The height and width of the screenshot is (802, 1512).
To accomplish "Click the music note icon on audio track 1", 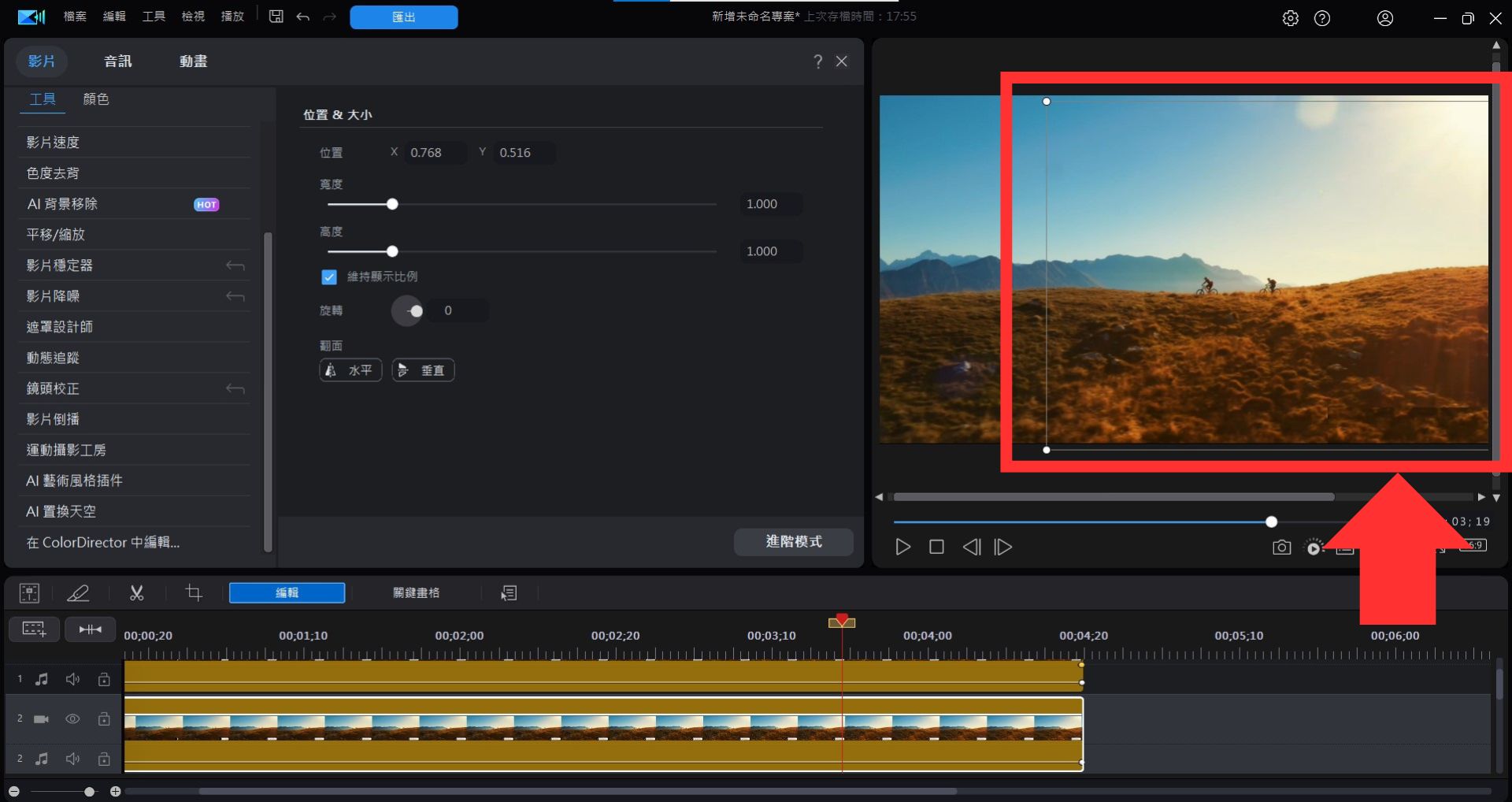I will click(x=42, y=679).
